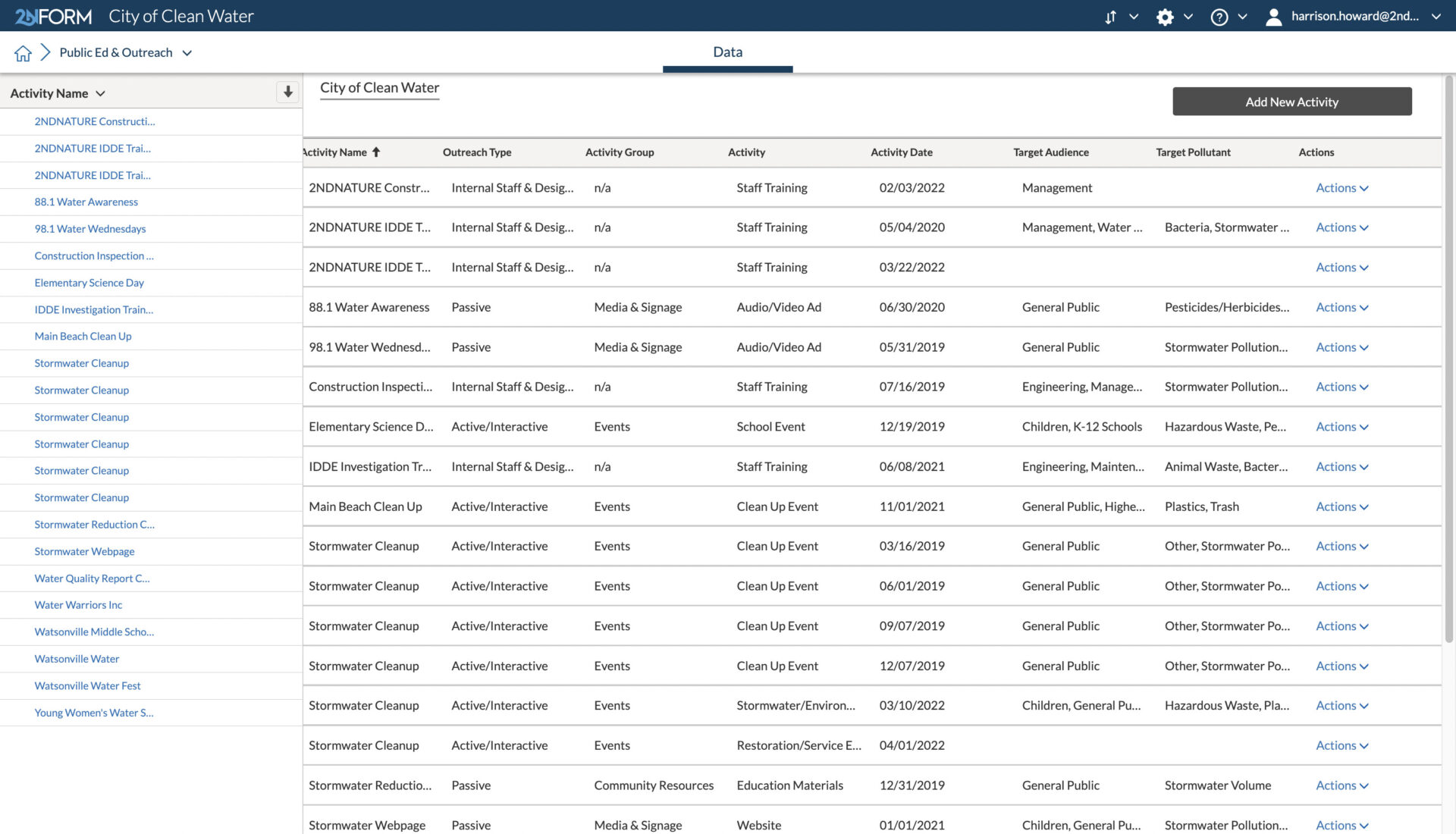The height and width of the screenshot is (834, 1456).
Task: Click the 12/31/2019 activity date cell
Action: click(912, 785)
